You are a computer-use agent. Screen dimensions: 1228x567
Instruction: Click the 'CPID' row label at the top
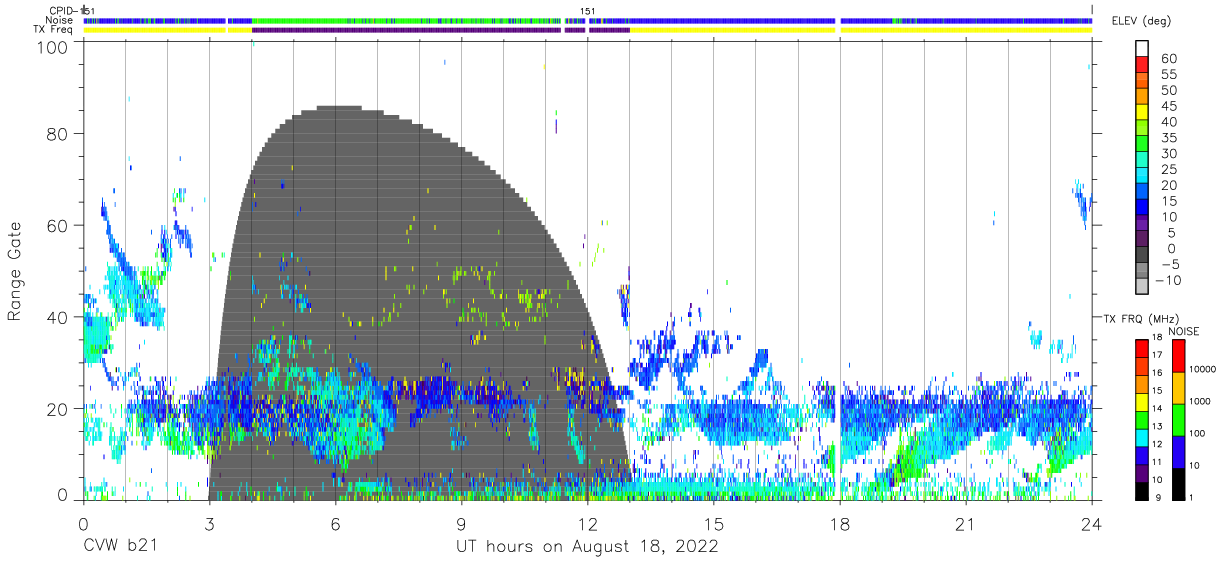(x=60, y=11)
